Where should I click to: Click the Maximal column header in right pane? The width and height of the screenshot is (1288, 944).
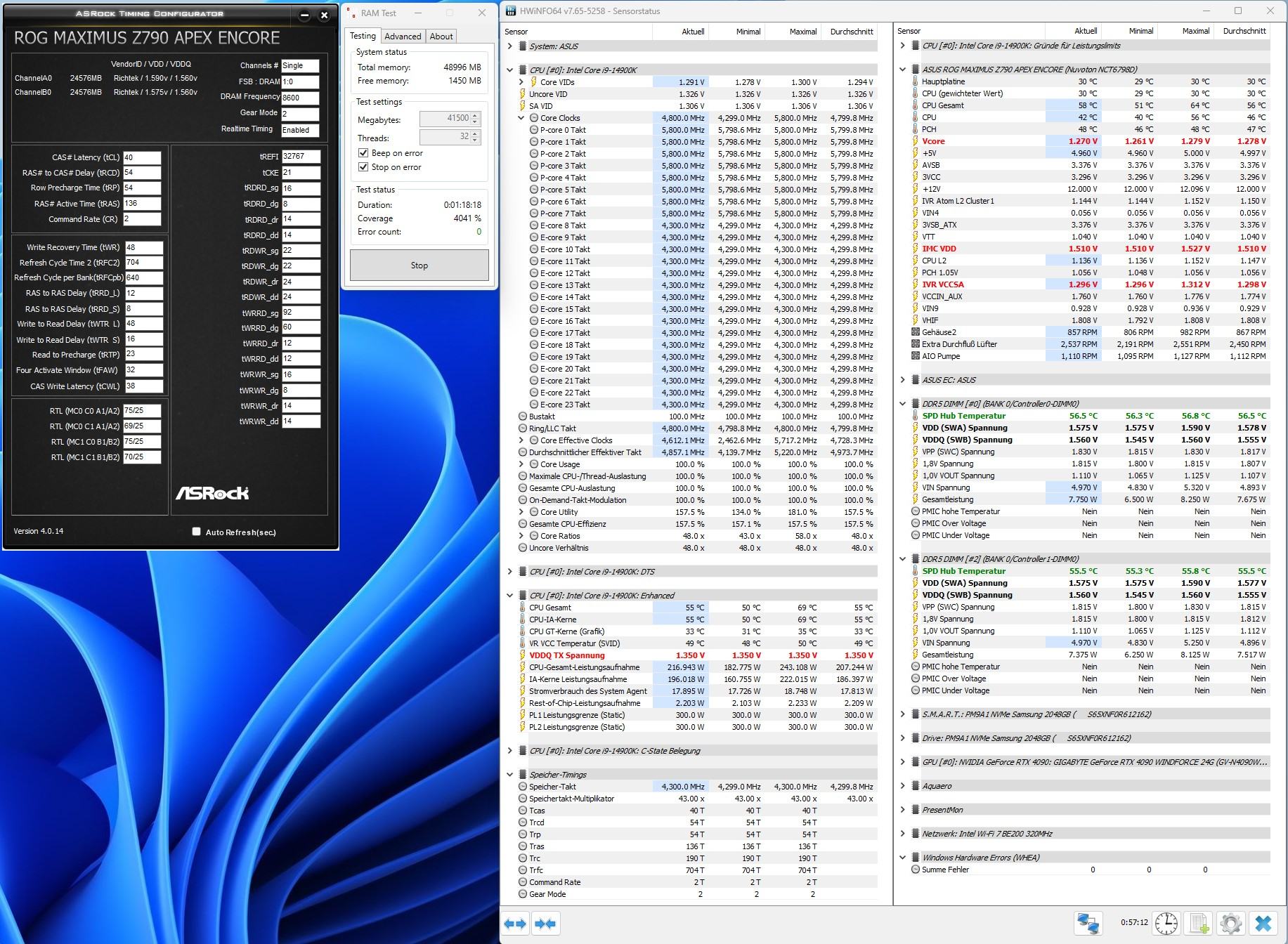pos(1185,31)
